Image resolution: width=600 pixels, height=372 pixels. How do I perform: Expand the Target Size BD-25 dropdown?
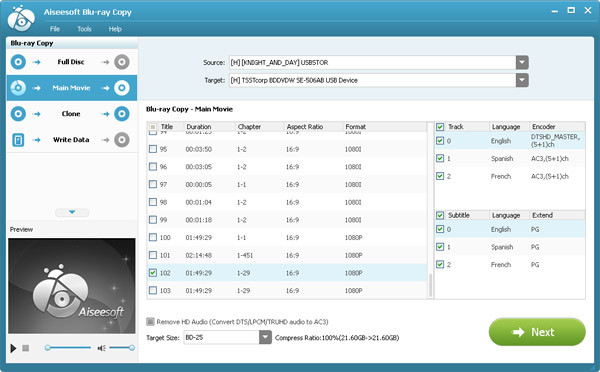click(265, 337)
